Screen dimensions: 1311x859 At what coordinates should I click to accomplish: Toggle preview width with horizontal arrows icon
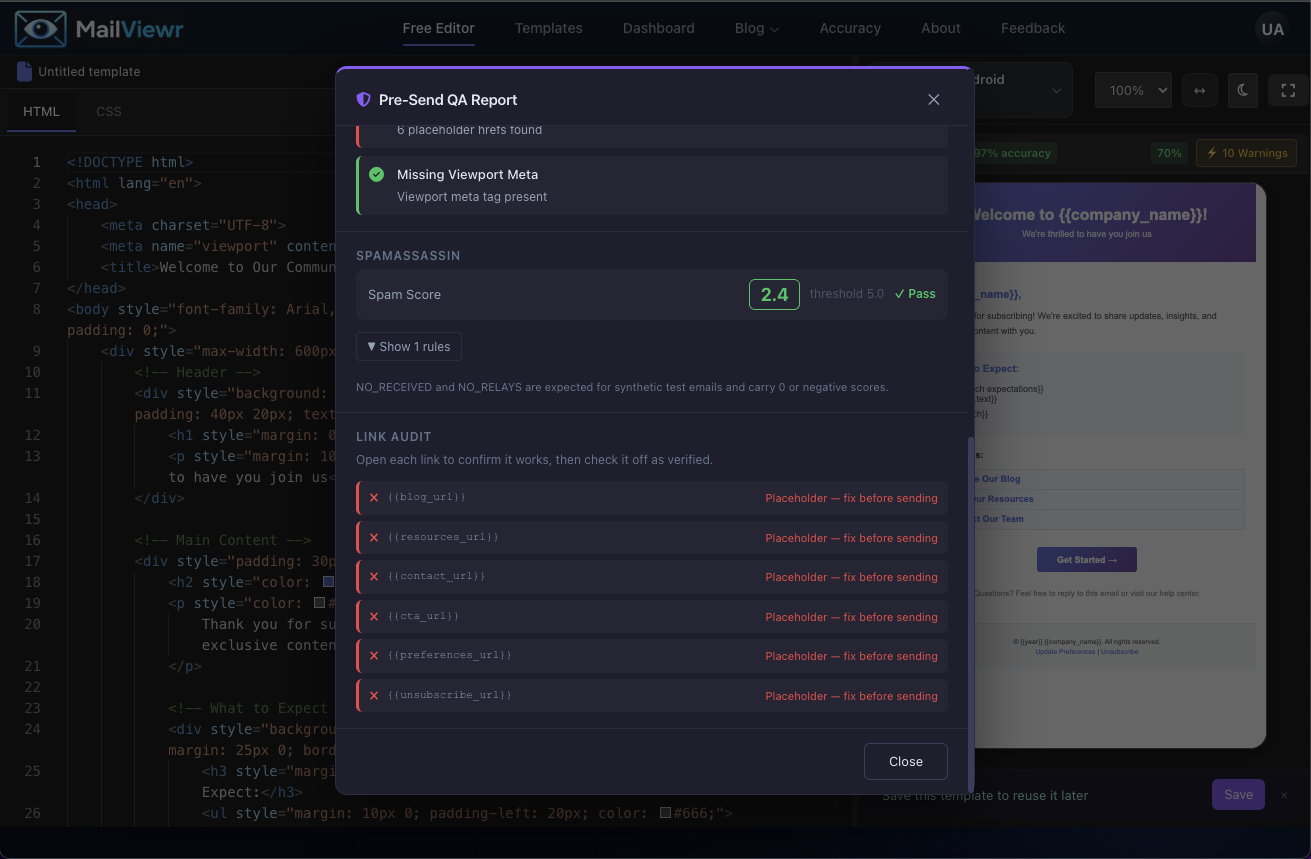(1199, 90)
